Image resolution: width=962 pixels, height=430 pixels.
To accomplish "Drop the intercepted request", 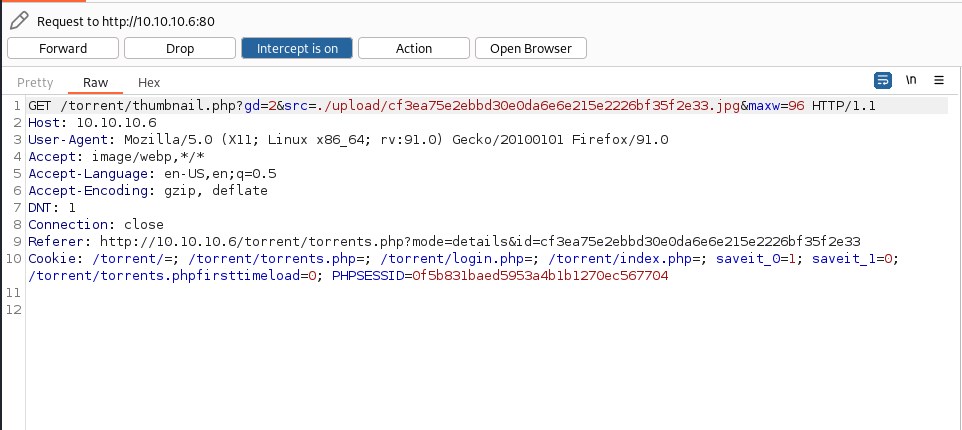I will point(180,48).
